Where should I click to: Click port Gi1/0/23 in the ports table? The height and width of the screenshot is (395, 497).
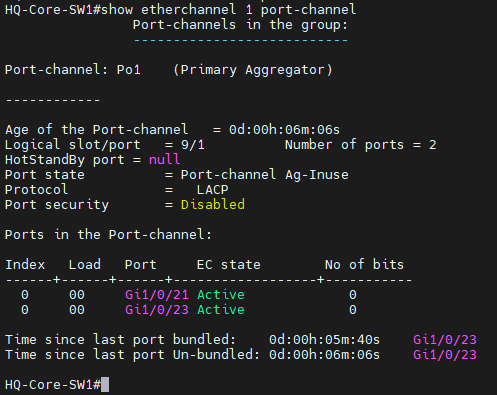(x=157, y=310)
